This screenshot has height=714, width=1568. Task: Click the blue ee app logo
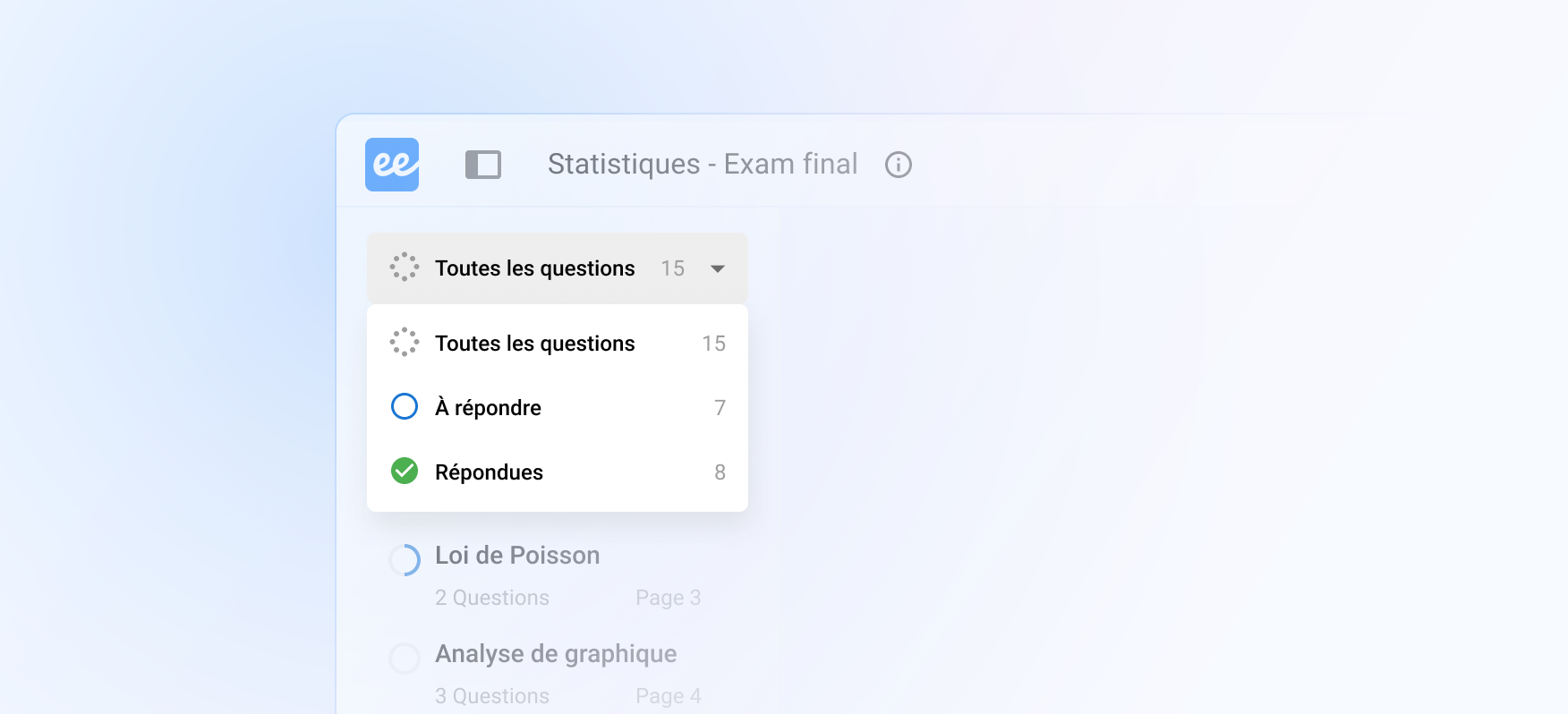pyautogui.click(x=392, y=165)
